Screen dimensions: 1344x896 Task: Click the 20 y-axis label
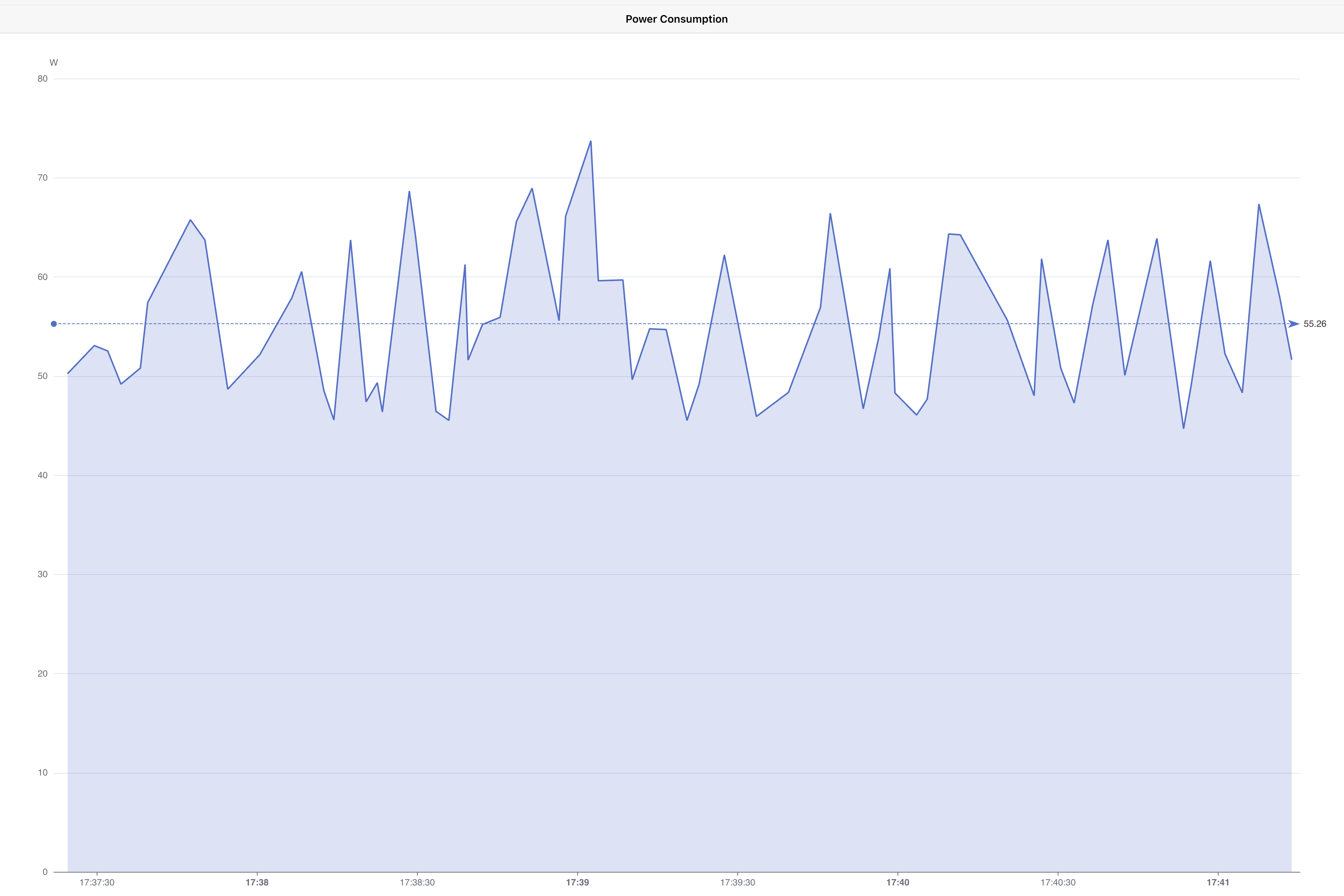click(43, 674)
